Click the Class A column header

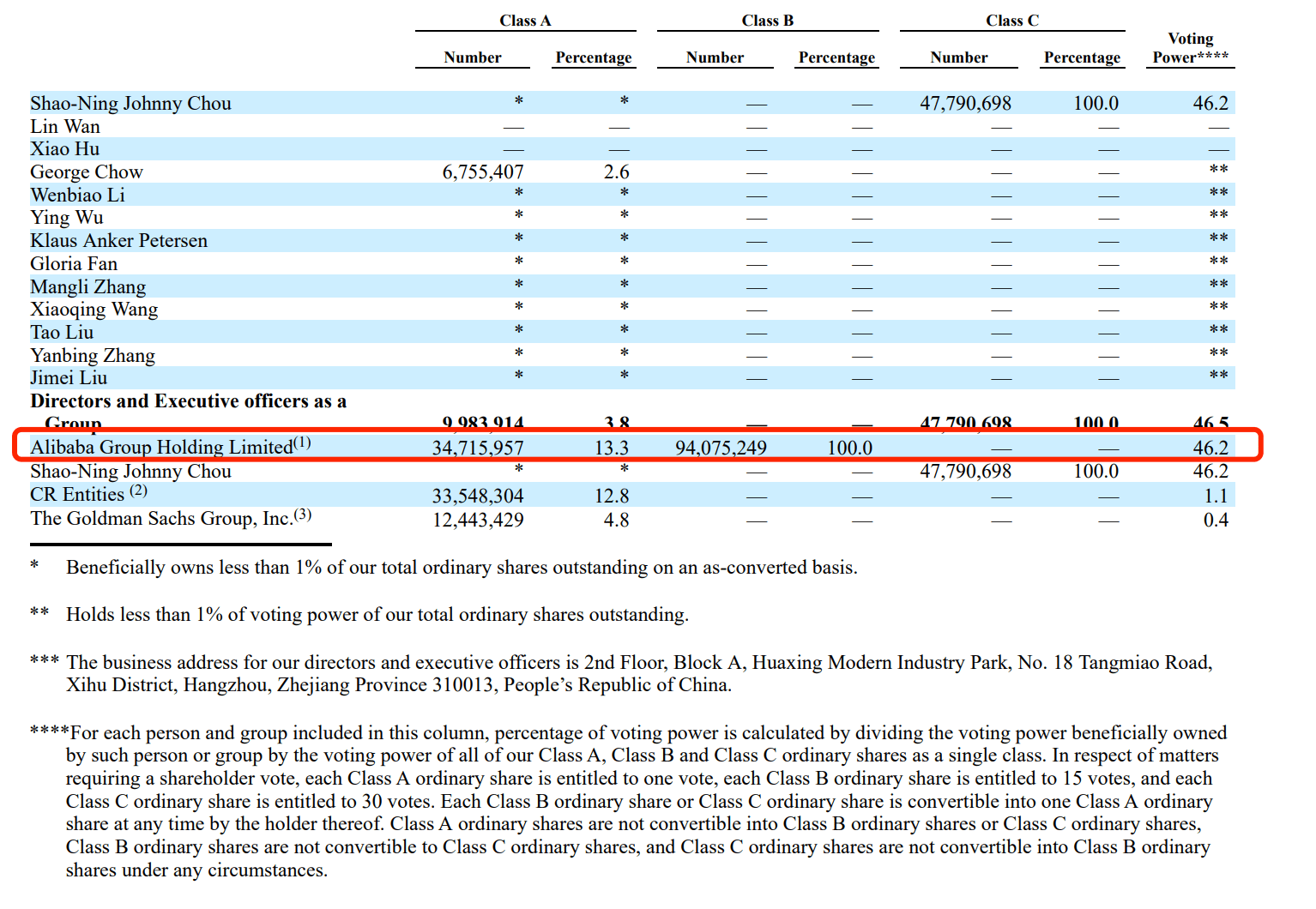tap(525, 21)
